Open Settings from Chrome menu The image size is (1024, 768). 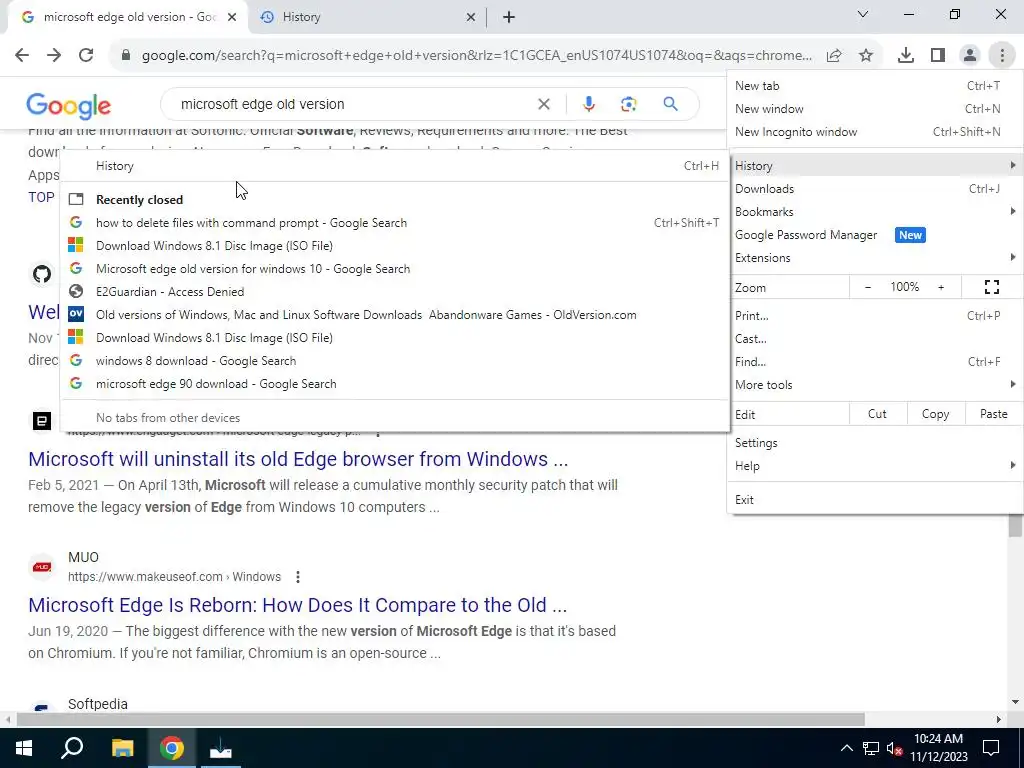pos(875,443)
